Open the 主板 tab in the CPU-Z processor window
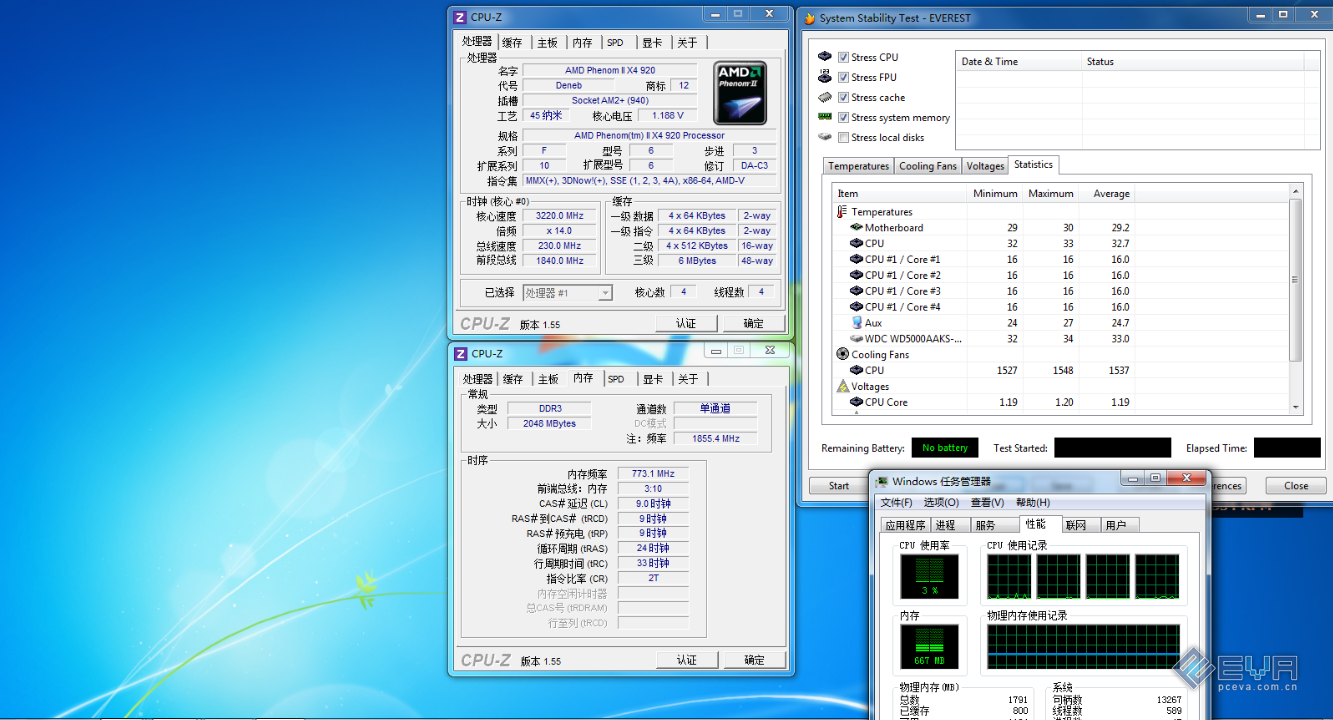The width and height of the screenshot is (1333, 720). pos(547,42)
